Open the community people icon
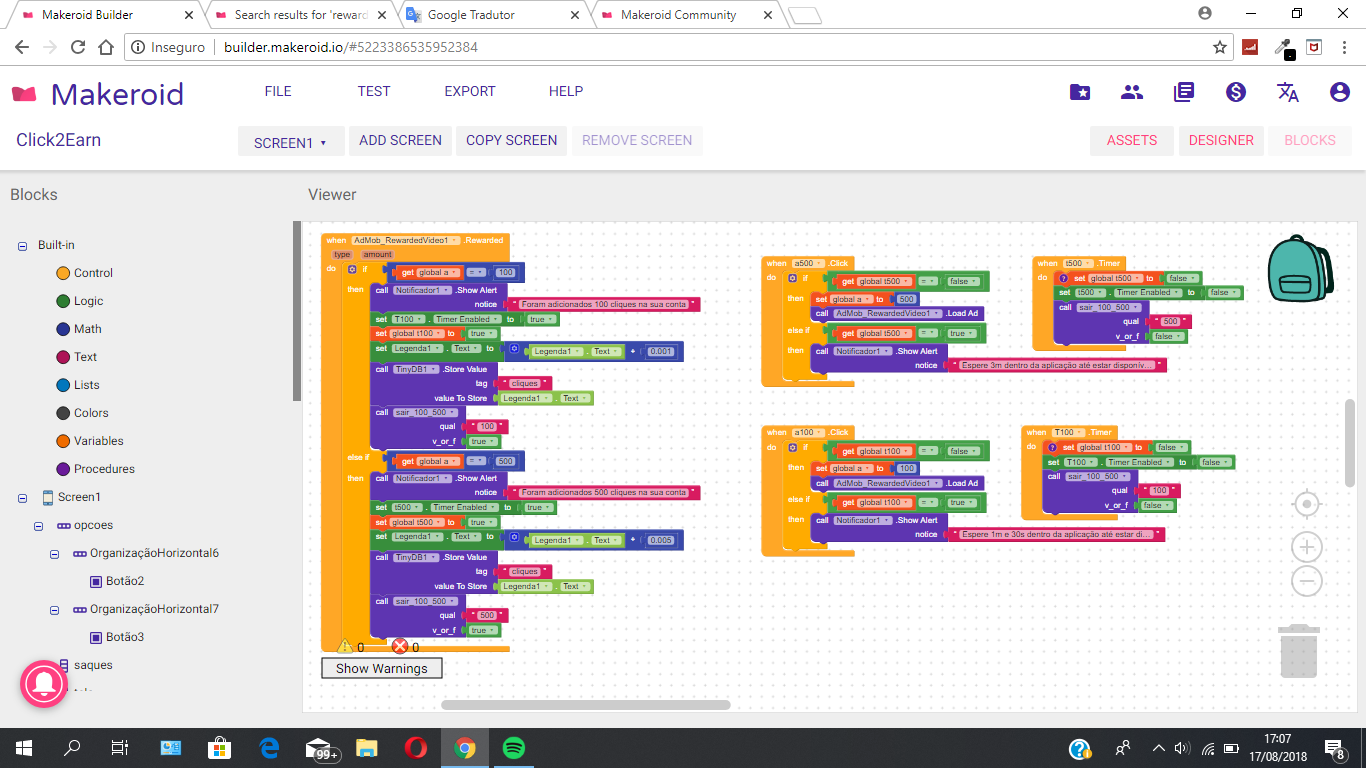The image size is (1366, 768). point(1132,92)
